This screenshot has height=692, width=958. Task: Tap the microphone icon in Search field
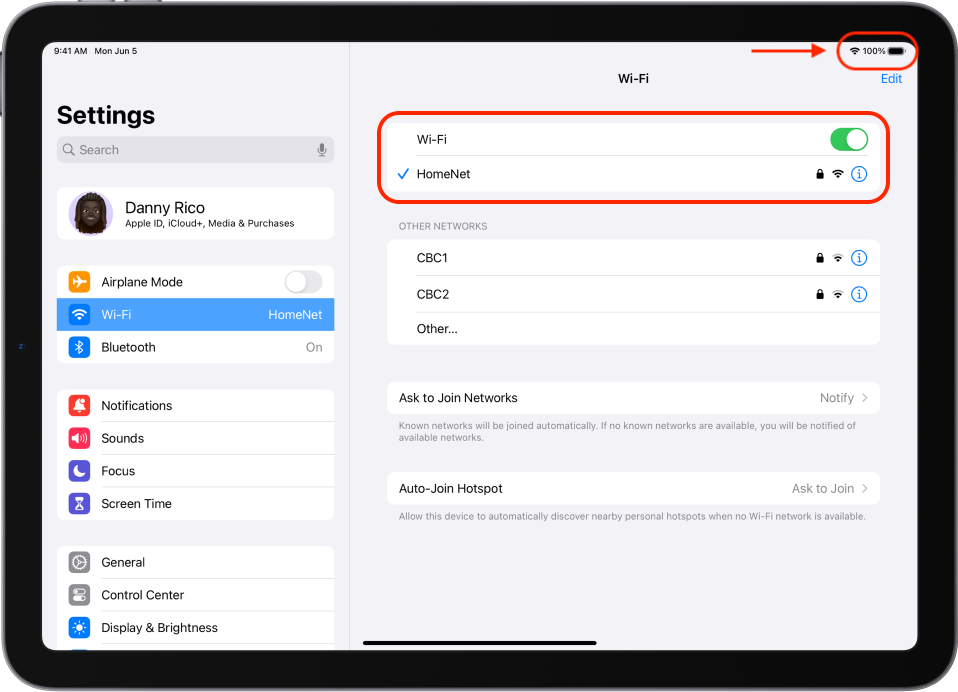(x=322, y=150)
